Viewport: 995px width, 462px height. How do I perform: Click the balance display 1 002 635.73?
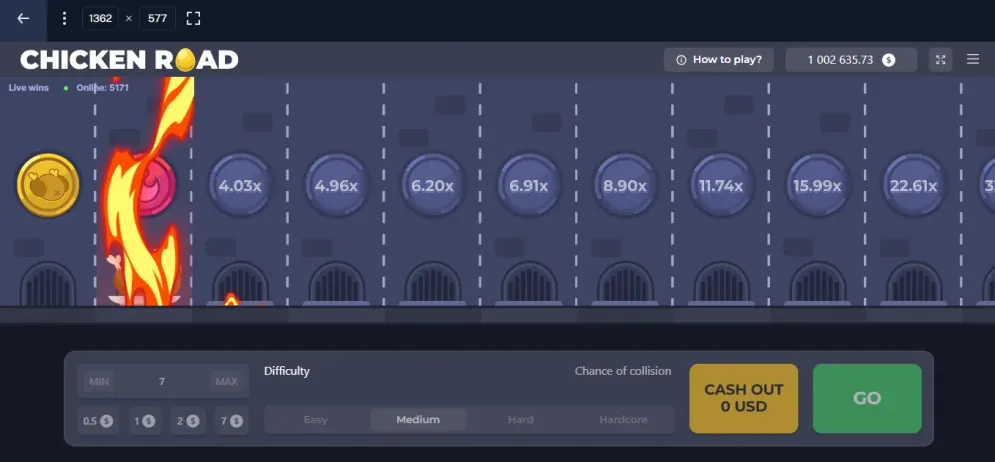point(851,60)
